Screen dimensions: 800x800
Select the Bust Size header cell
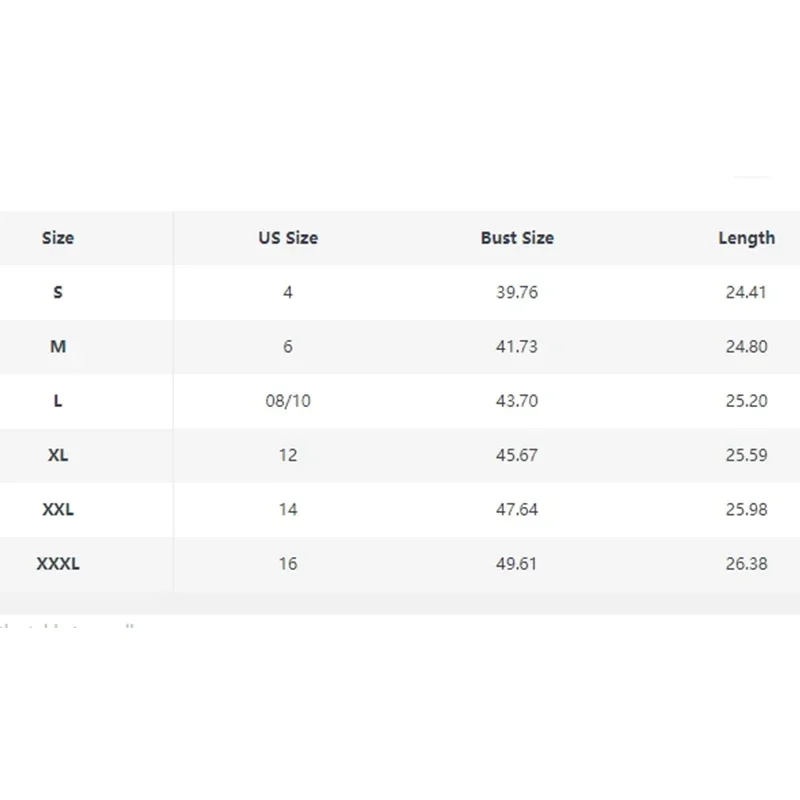tap(517, 238)
